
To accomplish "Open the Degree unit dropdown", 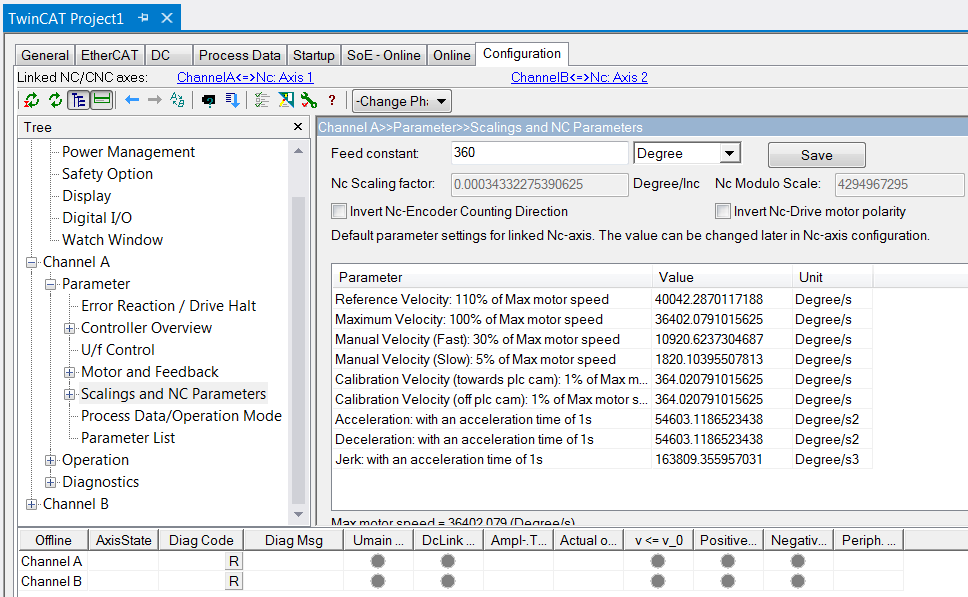I will pyautogui.click(x=730, y=153).
